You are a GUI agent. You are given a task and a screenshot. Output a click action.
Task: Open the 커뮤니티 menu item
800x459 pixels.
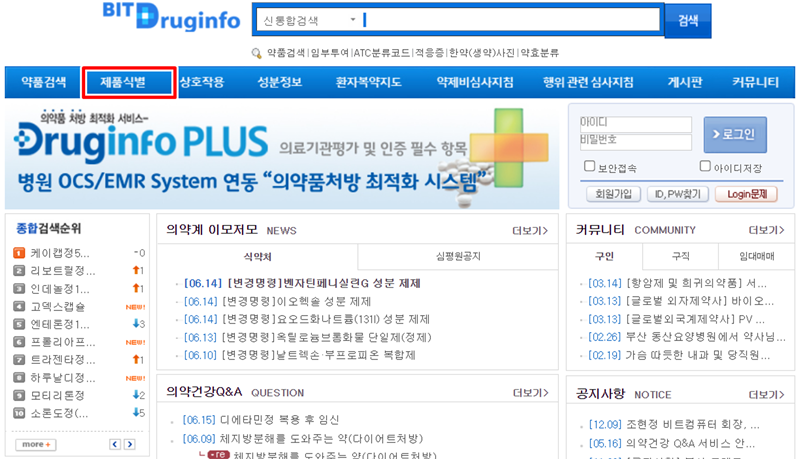(x=756, y=82)
